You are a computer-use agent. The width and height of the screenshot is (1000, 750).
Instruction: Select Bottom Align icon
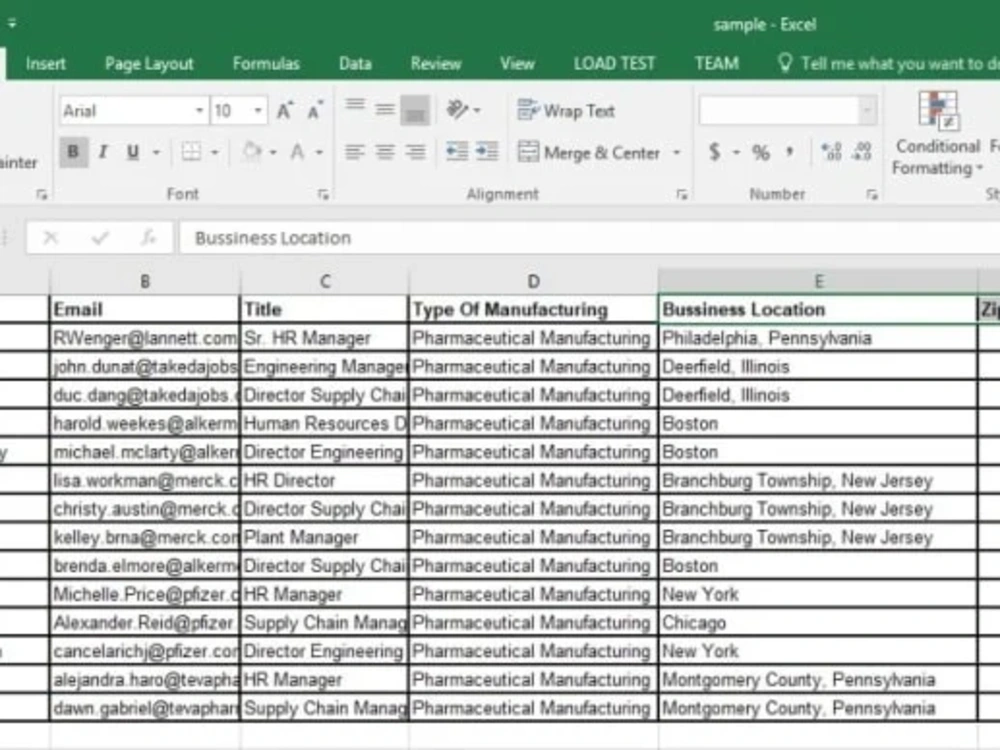coord(415,110)
